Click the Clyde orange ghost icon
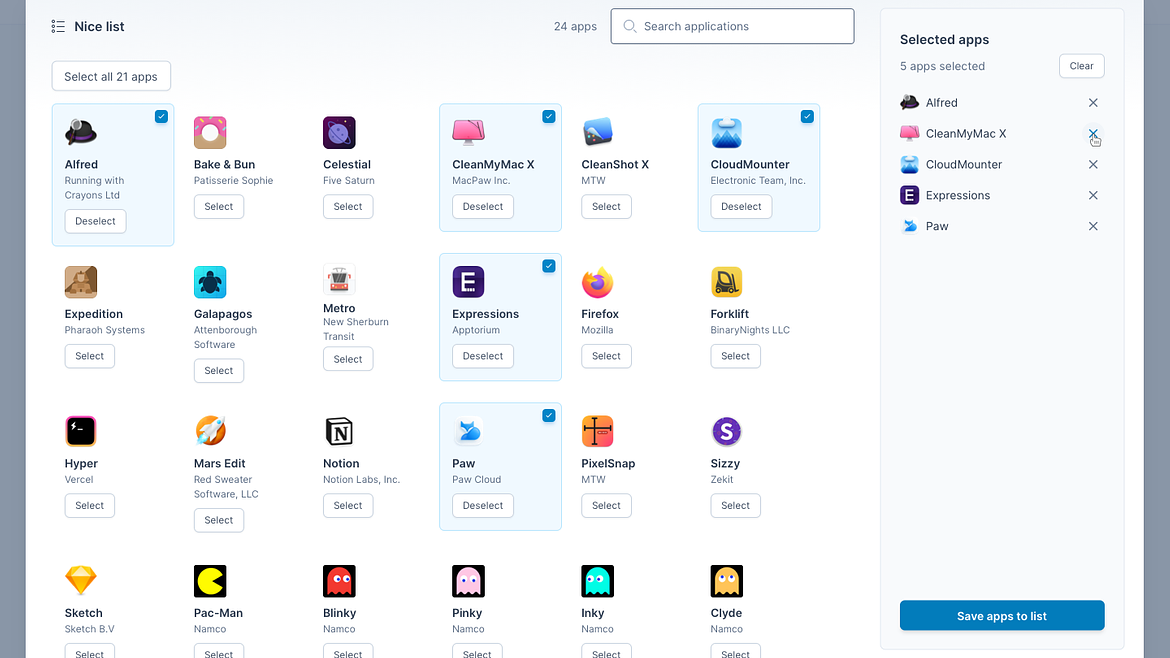This screenshot has width=1170, height=658. (727, 580)
